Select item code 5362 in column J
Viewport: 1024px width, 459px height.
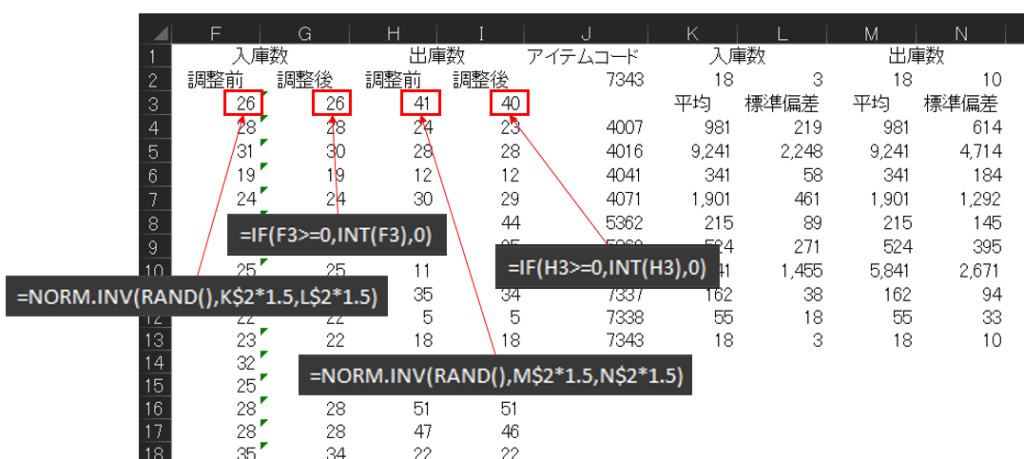coord(621,218)
